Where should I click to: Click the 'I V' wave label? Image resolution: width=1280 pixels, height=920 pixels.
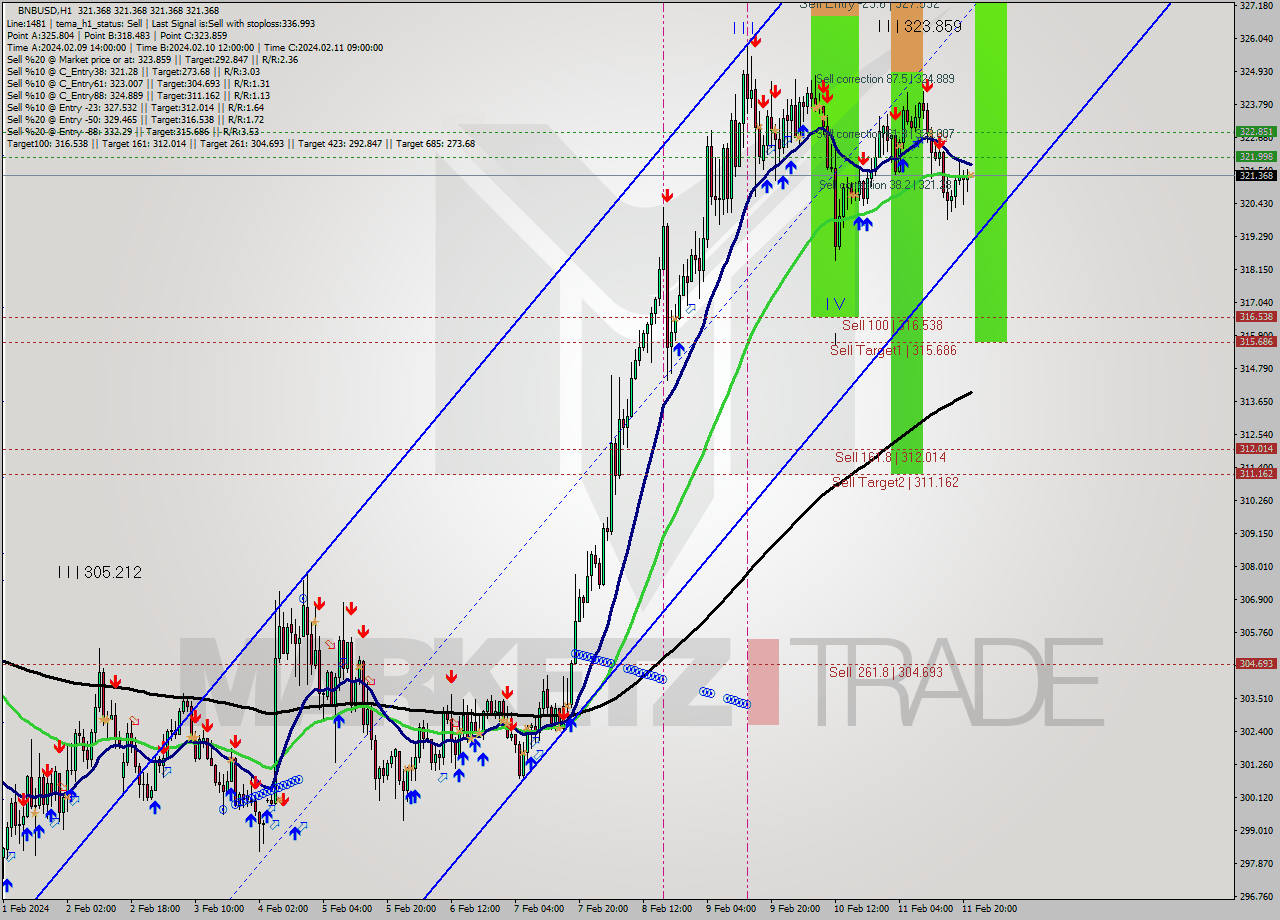[836, 303]
